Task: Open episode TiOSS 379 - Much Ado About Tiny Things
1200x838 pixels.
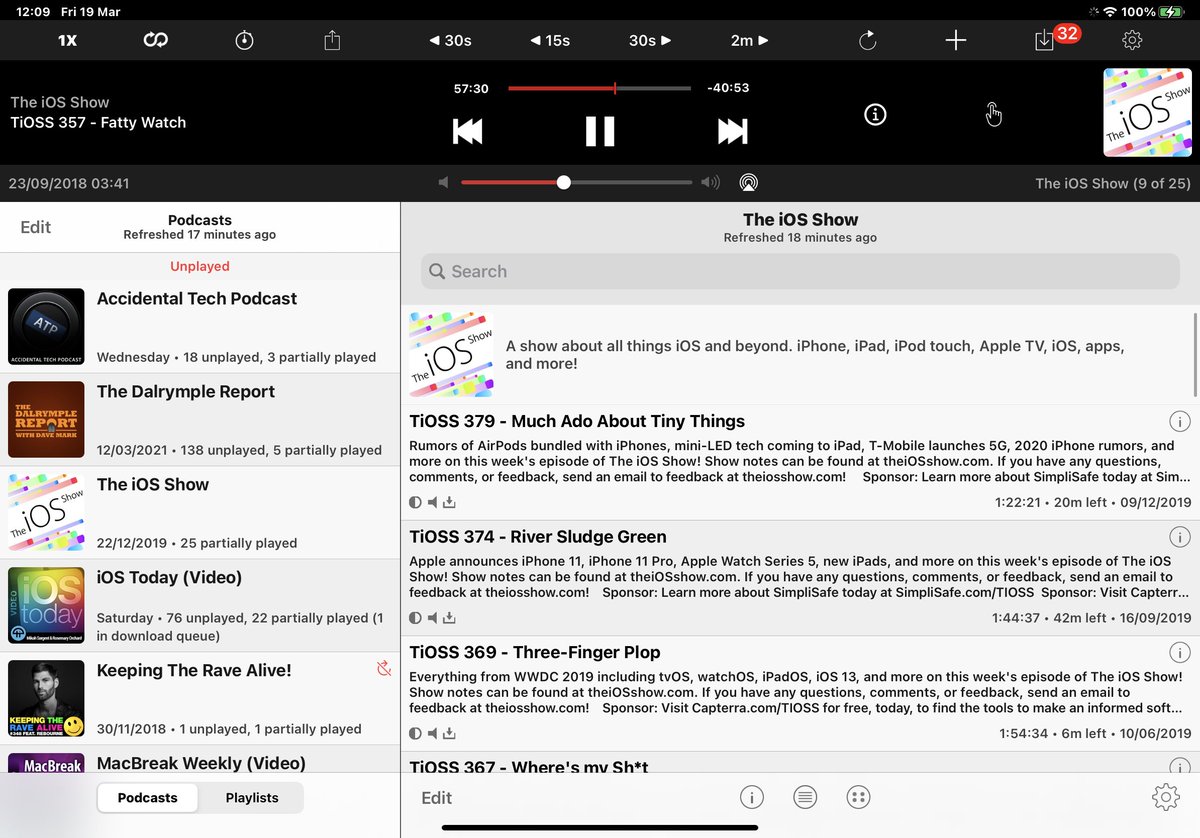Action: 800,462
